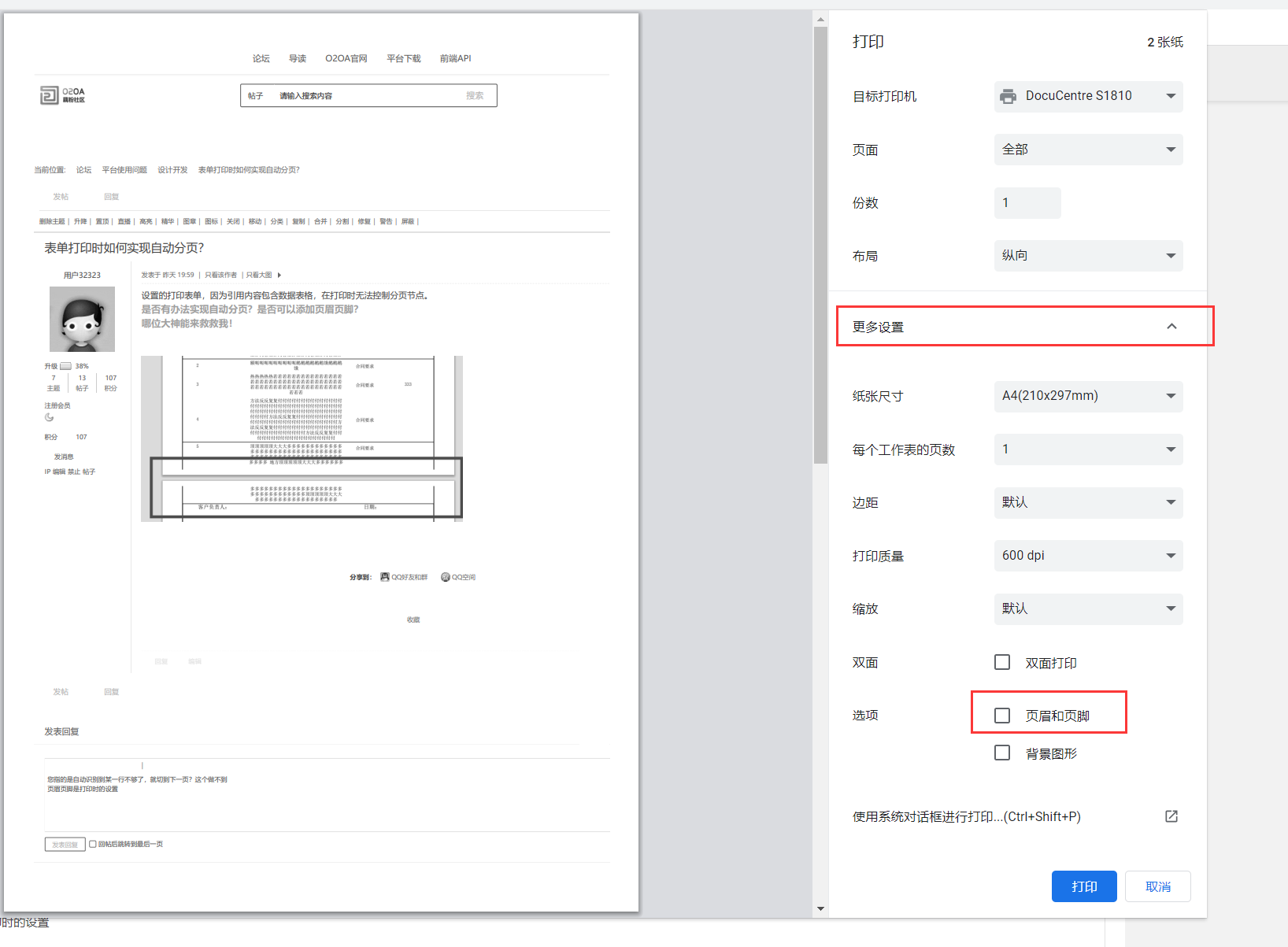Click 合并 in the moderation bar
The width and height of the screenshot is (1288, 947).
coord(320,221)
